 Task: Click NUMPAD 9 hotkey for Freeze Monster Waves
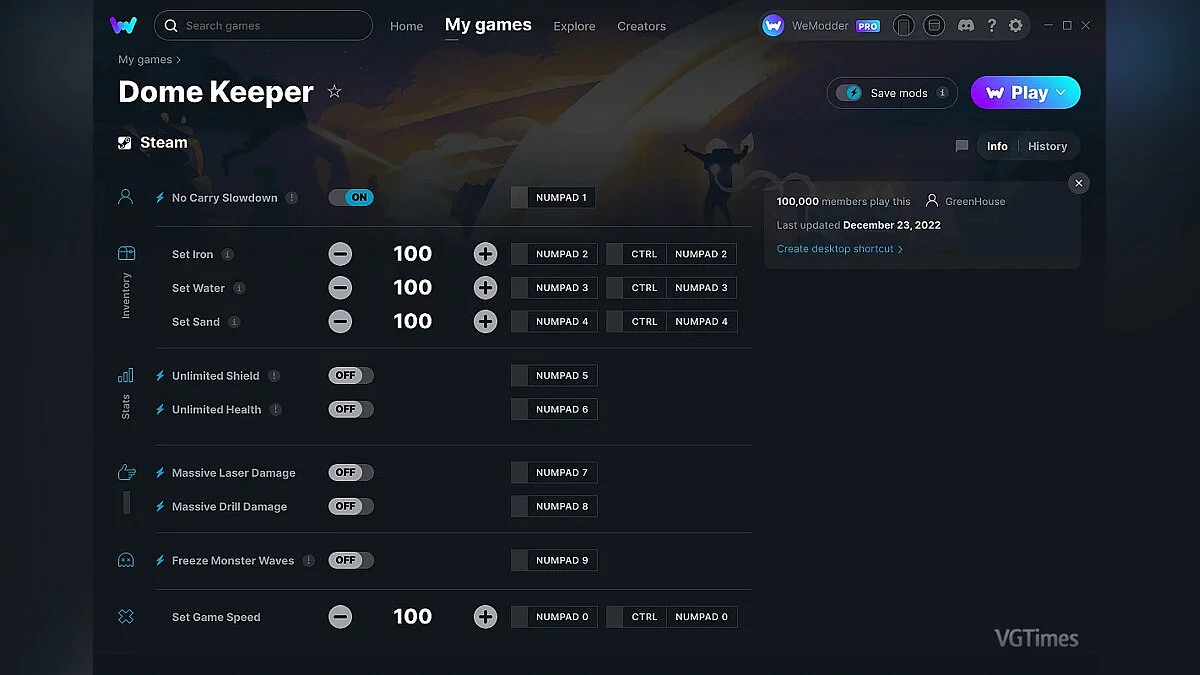[x=553, y=561]
